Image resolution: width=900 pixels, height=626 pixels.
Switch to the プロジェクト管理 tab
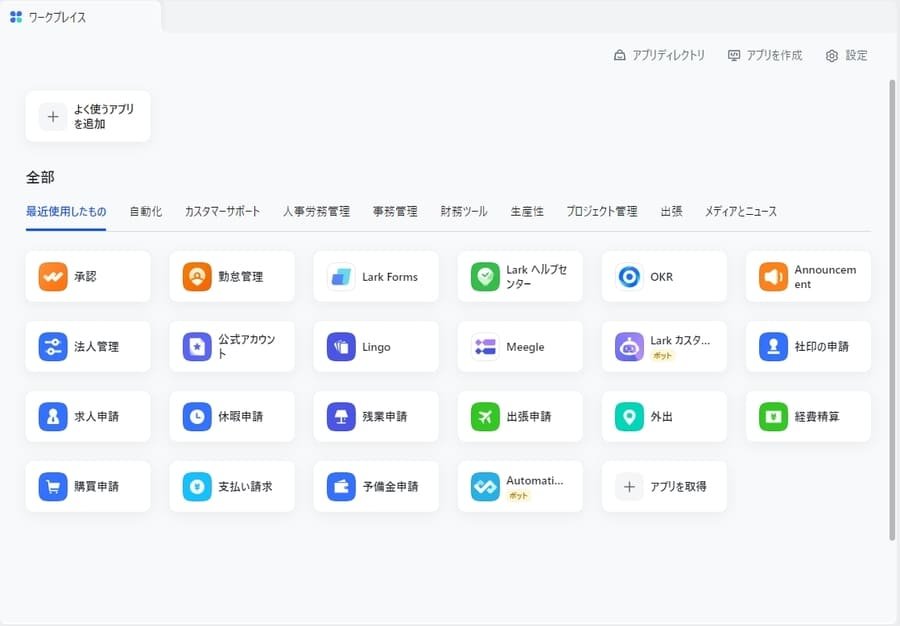coord(601,212)
